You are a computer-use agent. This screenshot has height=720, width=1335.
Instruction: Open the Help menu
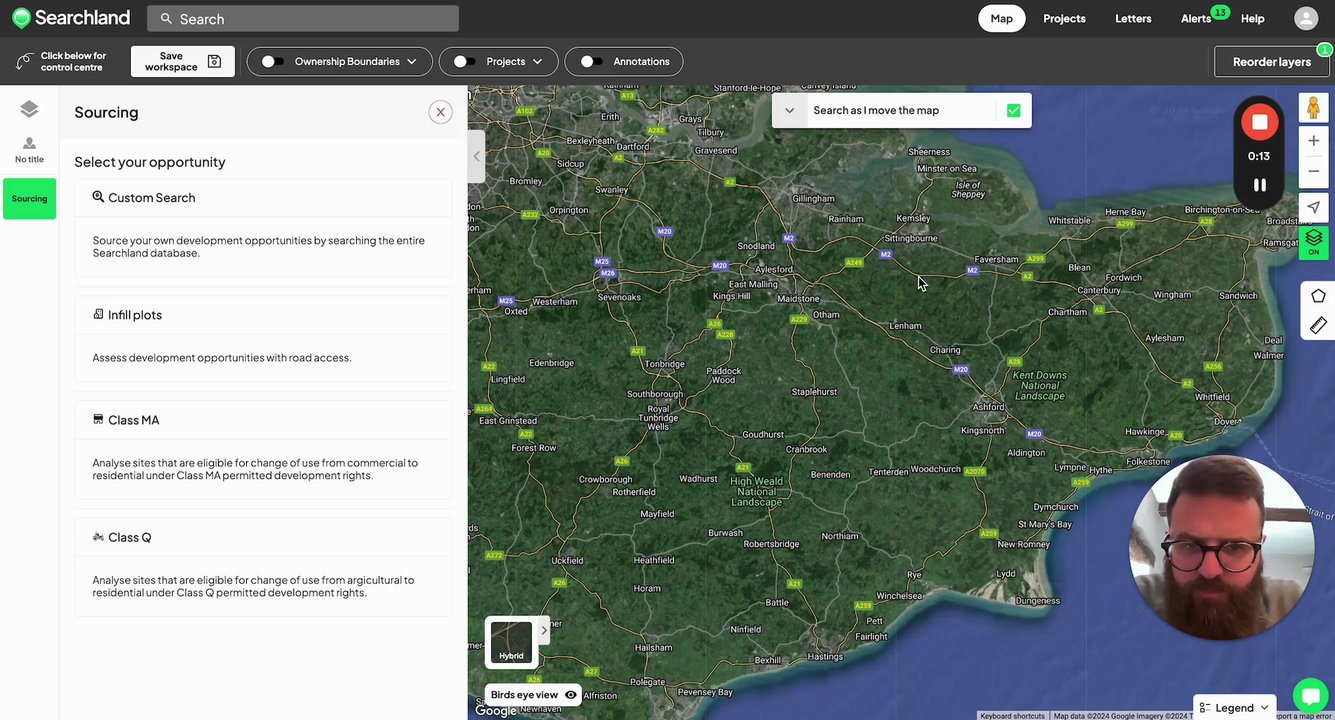pos(1252,18)
